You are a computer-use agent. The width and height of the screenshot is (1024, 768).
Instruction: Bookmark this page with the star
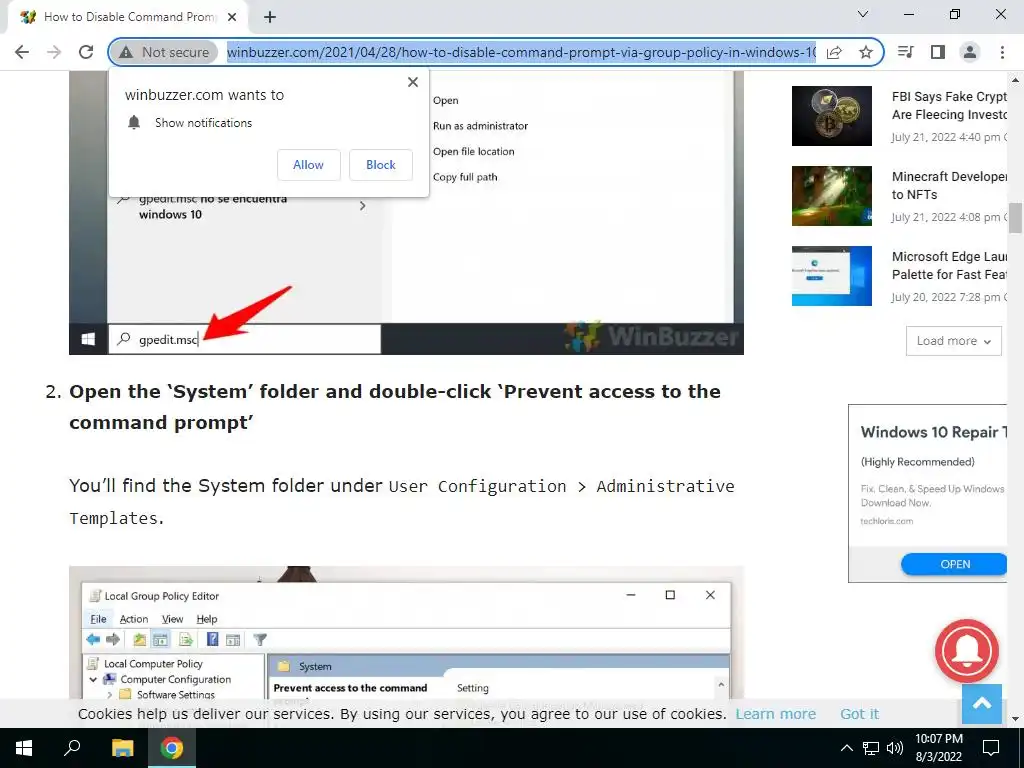pyautogui.click(x=866, y=52)
